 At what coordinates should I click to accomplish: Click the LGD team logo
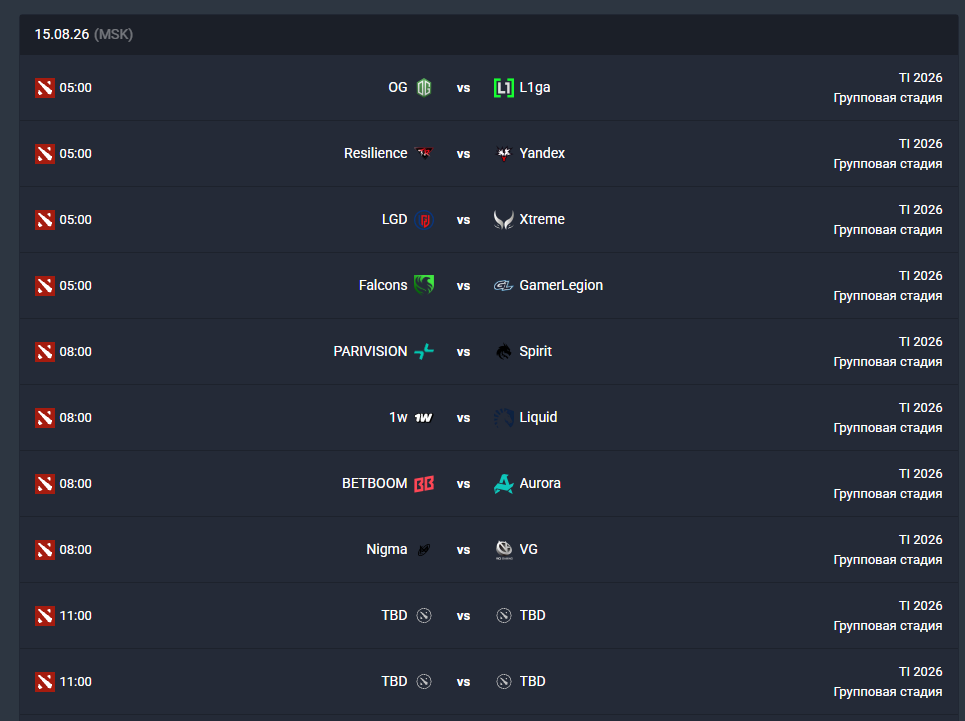click(423, 220)
